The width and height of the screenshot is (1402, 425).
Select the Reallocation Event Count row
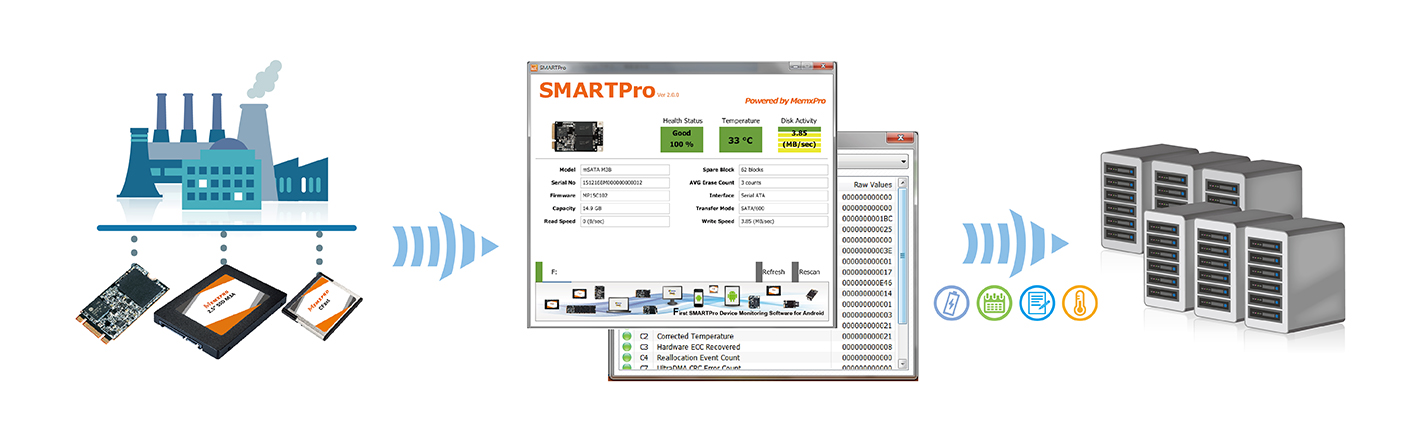pyautogui.click(x=758, y=357)
